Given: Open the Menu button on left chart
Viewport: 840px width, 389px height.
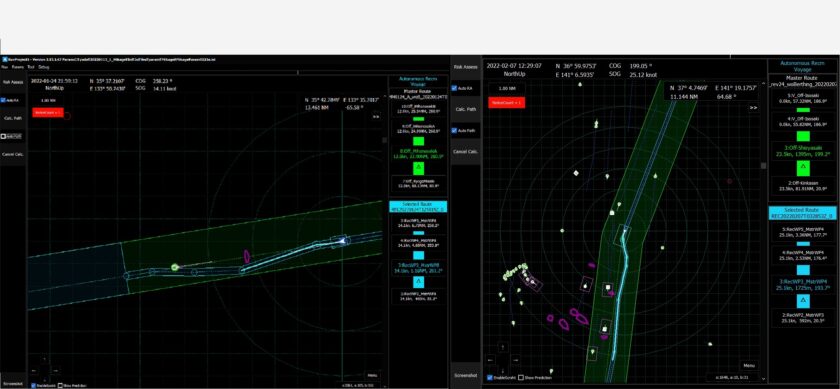Looking at the screenshot, I should pyautogui.click(x=373, y=376).
